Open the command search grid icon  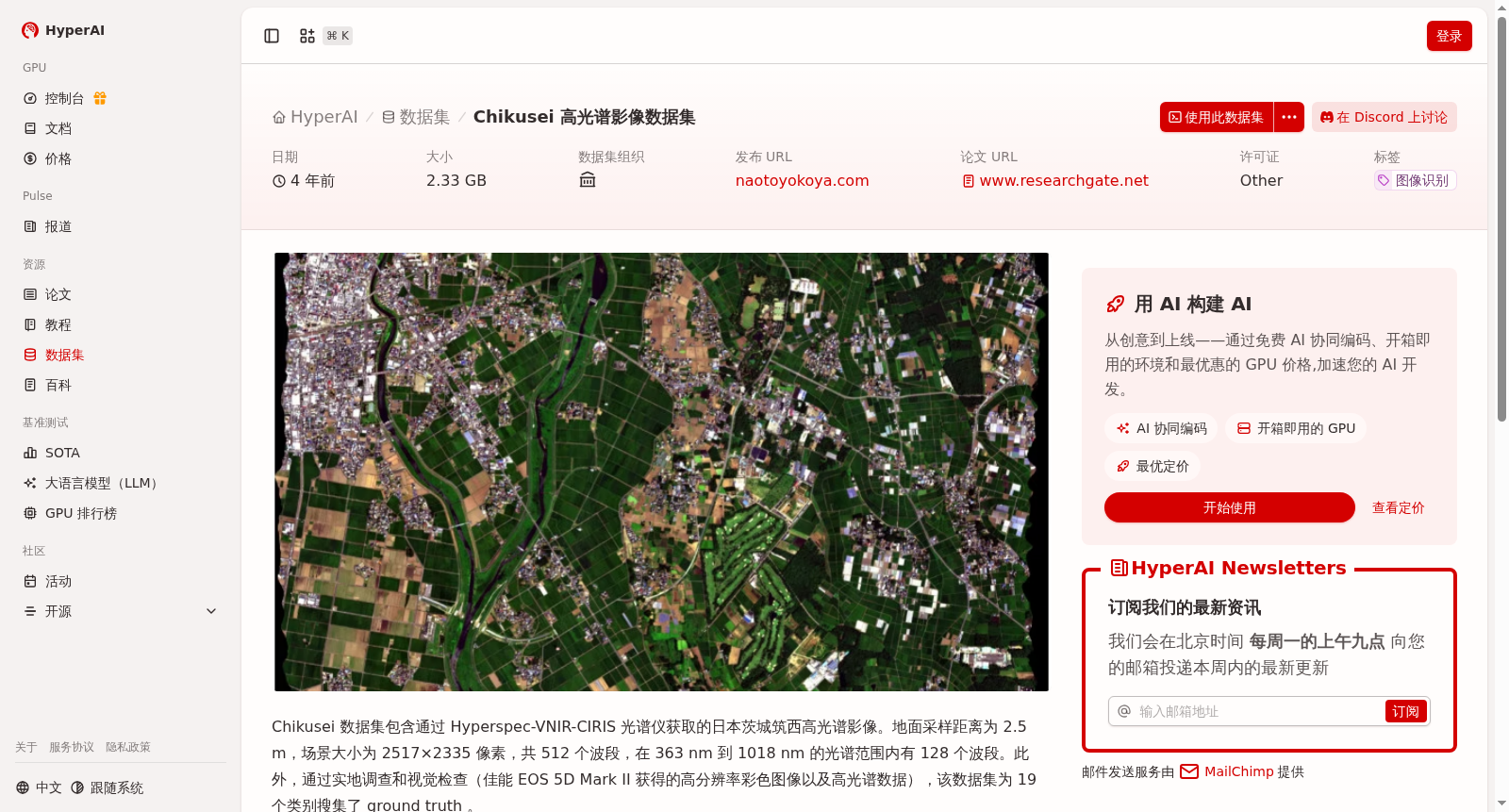click(x=307, y=36)
